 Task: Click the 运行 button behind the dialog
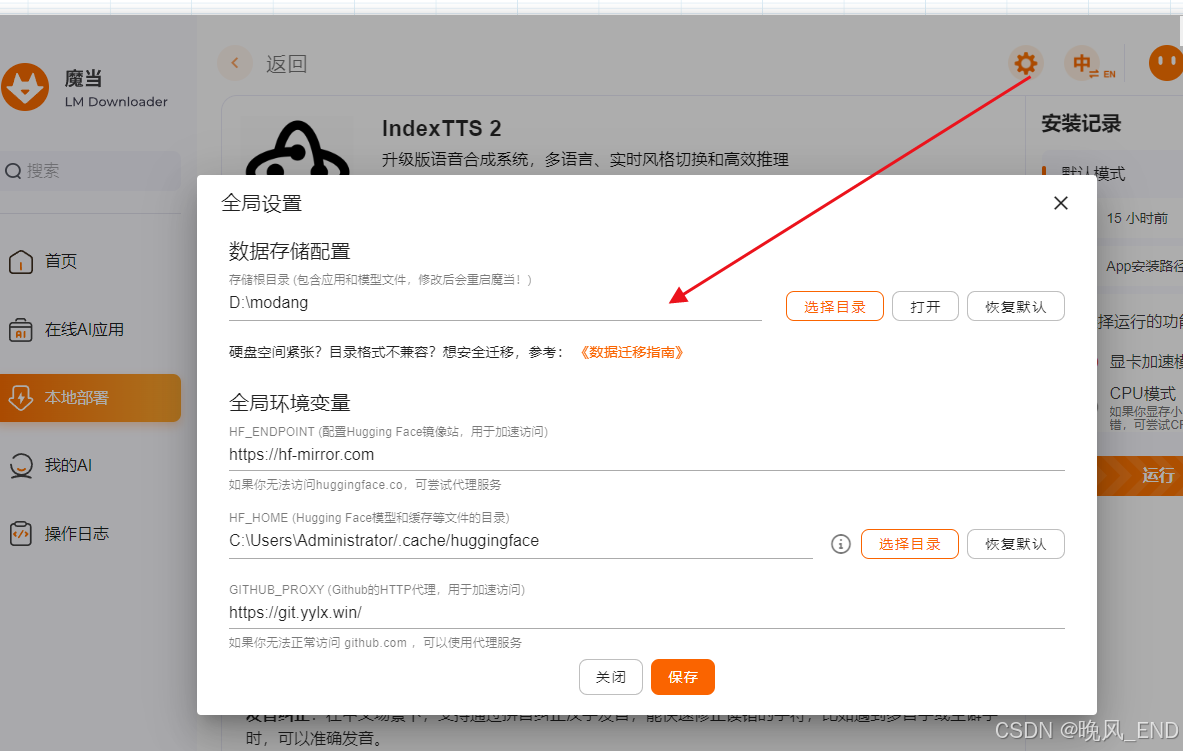point(1140,476)
